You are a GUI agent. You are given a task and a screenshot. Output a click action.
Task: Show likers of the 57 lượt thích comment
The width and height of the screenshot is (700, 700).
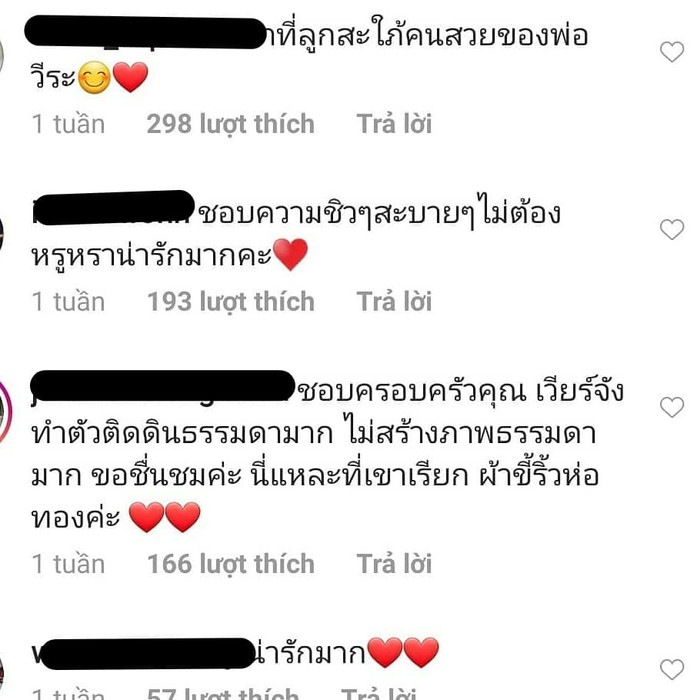click(x=223, y=694)
